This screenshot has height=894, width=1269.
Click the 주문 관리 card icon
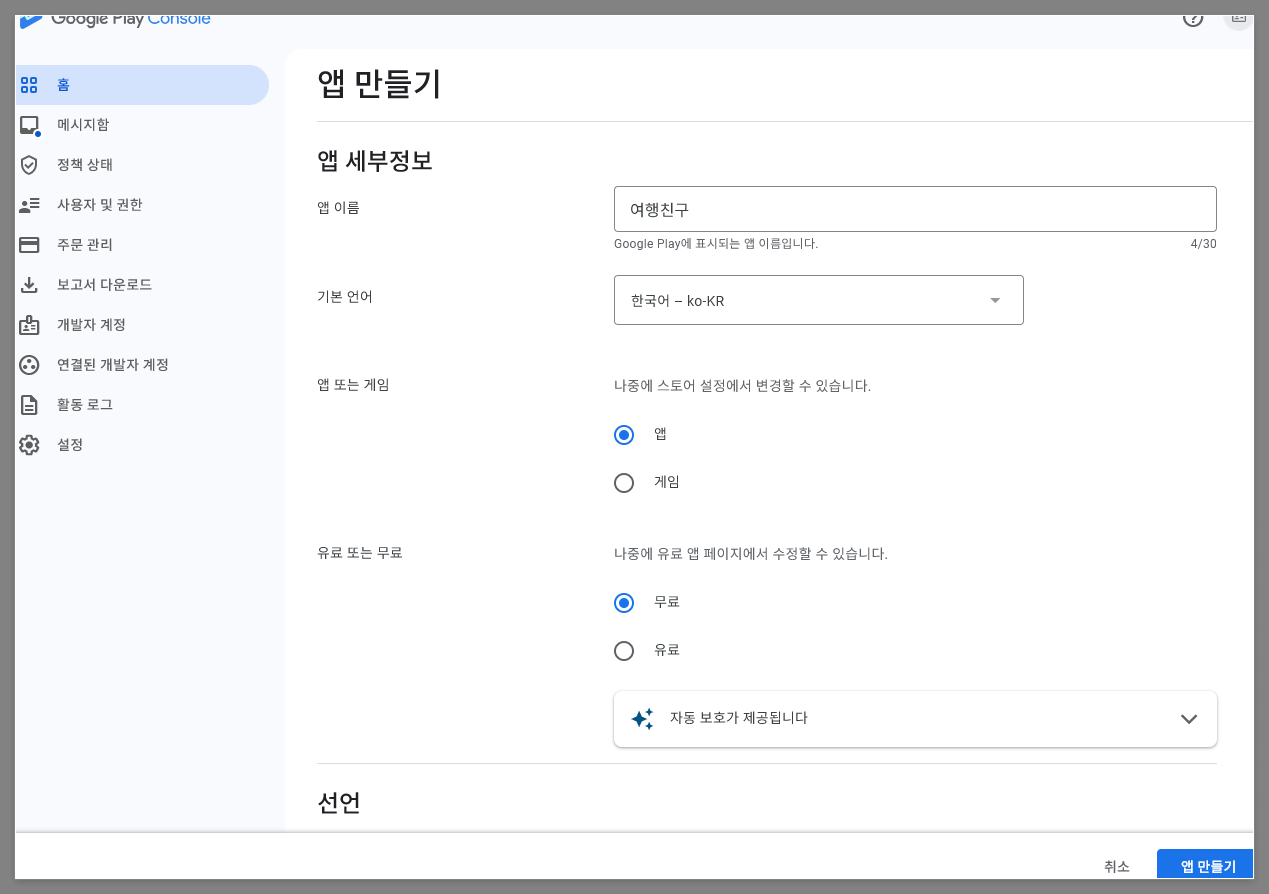click(29, 245)
